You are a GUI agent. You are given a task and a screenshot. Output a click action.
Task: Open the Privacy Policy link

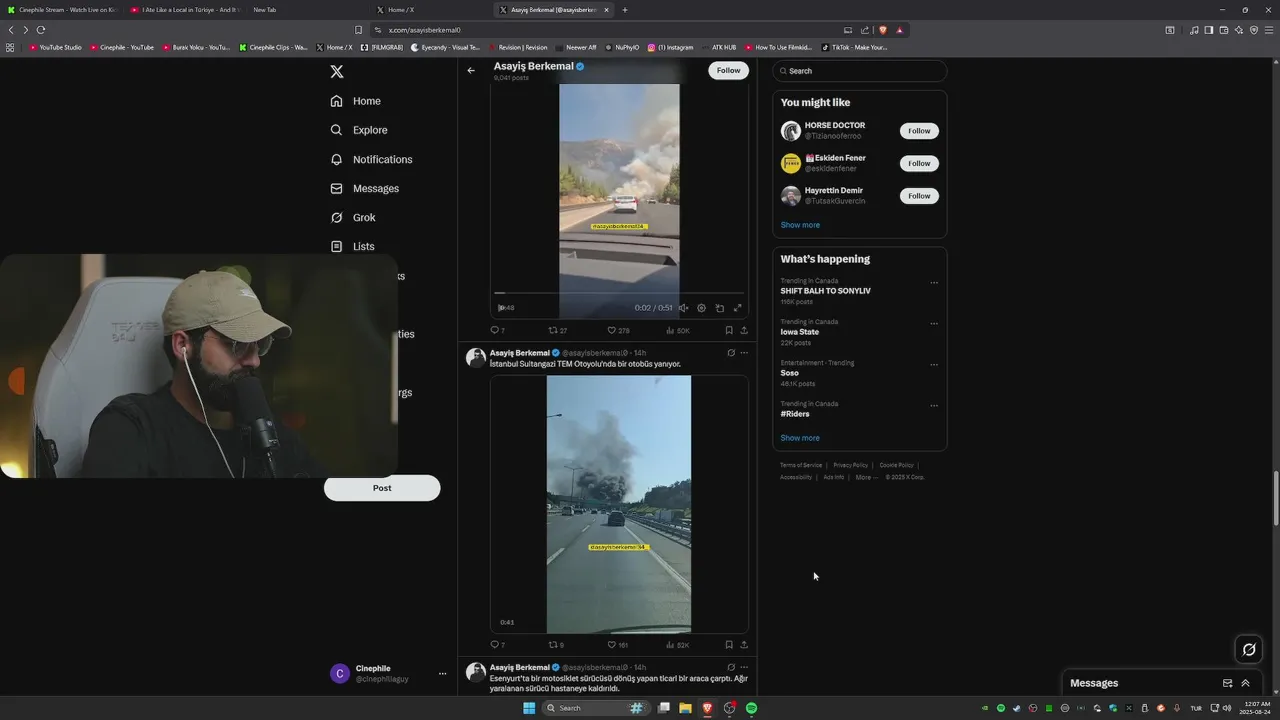tap(850, 465)
